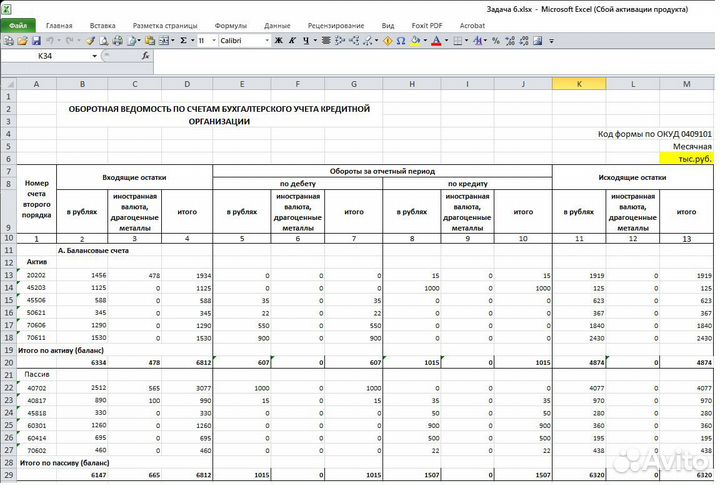The width and height of the screenshot is (720, 486).
Task: Click the Insert Function fx button
Action: 146,57
